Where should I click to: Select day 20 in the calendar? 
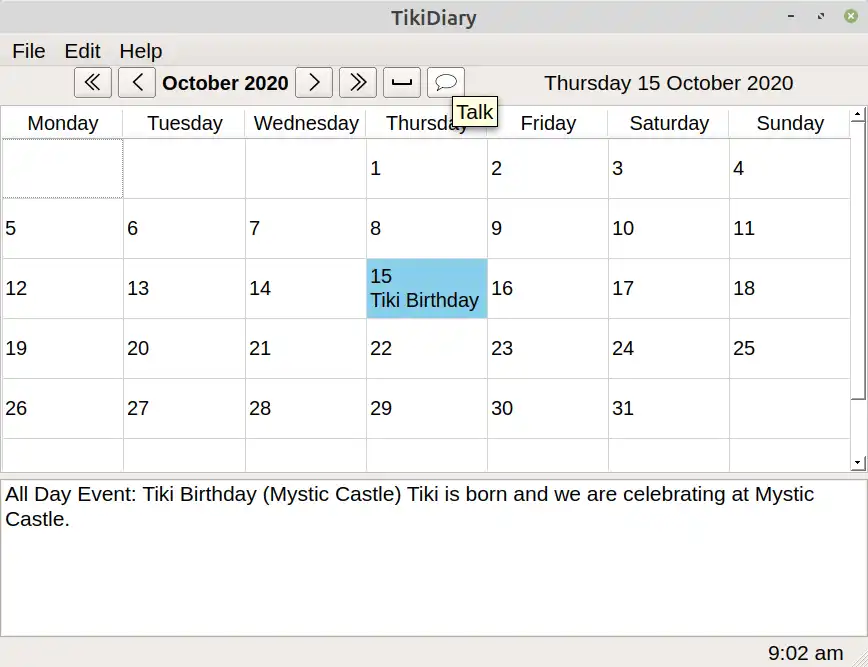coord(184,349)
